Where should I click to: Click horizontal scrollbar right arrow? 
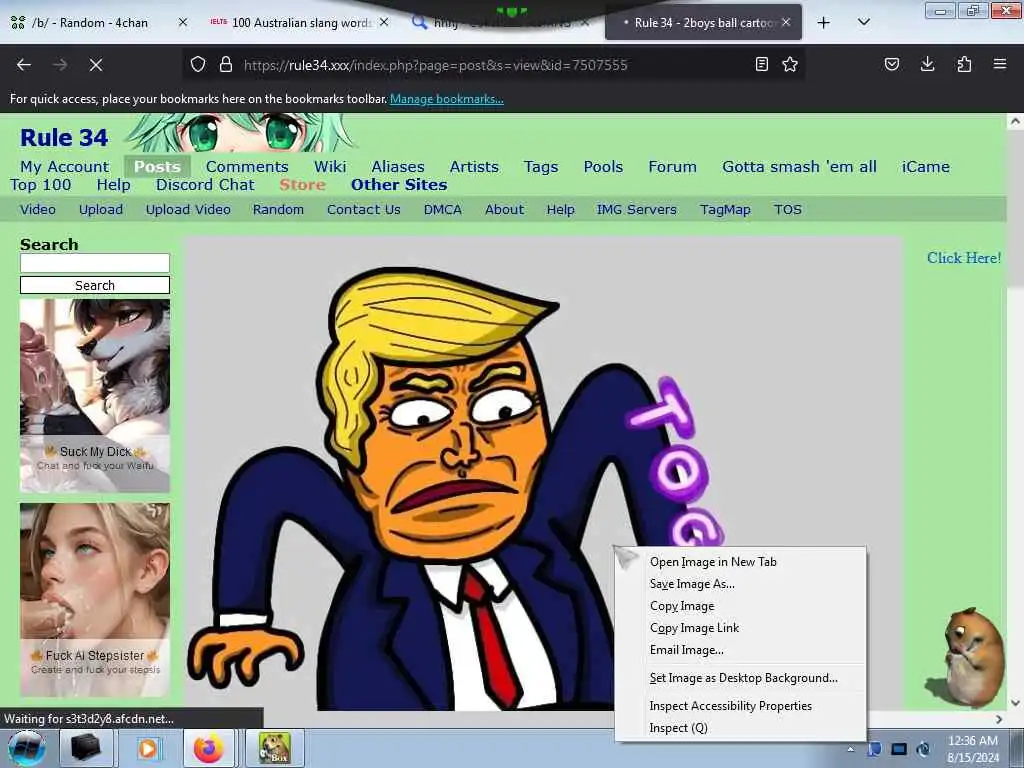[999, 719]
